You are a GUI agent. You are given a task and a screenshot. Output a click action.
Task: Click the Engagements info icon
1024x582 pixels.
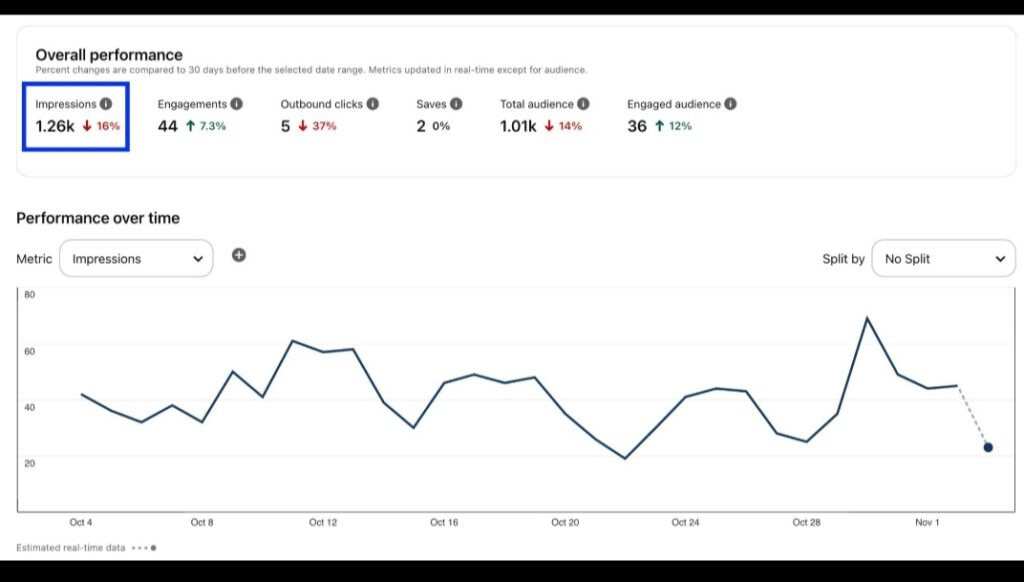[236, 103]
